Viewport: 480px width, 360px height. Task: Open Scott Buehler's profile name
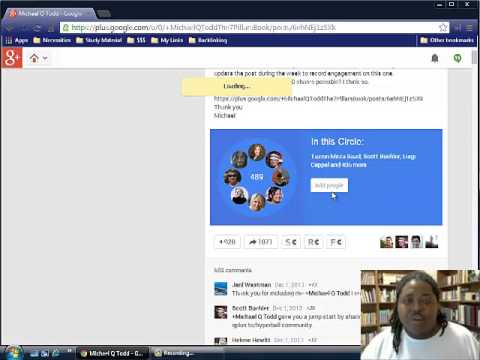pos(250,308)
